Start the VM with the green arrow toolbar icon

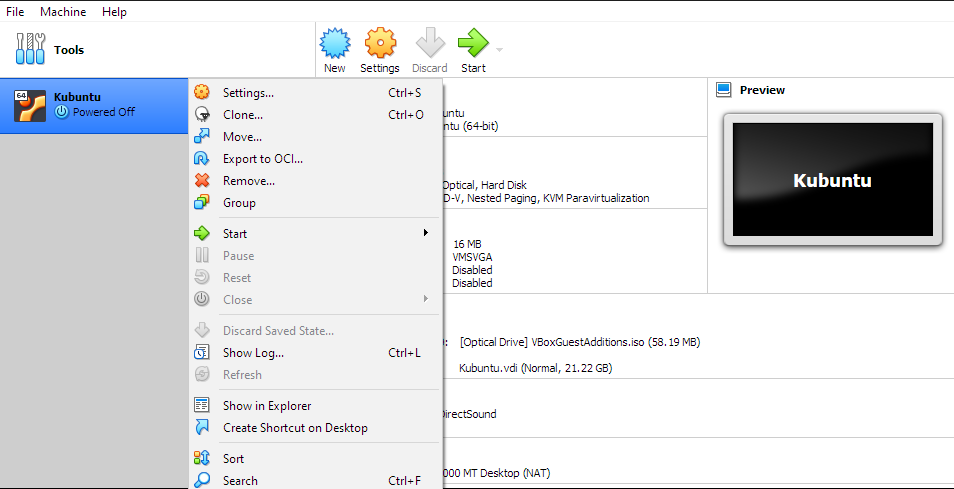tap(473, 43)
